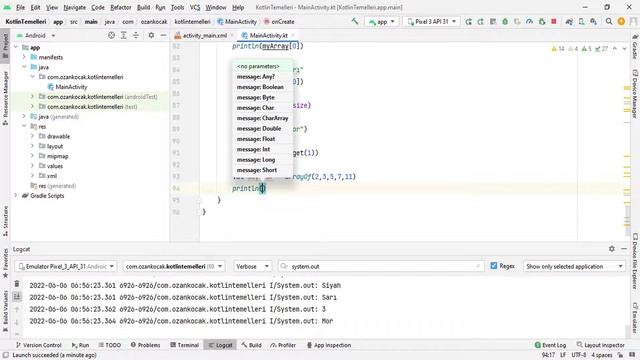Click the Debug app bug icon
The image size is (640, 360).
pos(505,22)
